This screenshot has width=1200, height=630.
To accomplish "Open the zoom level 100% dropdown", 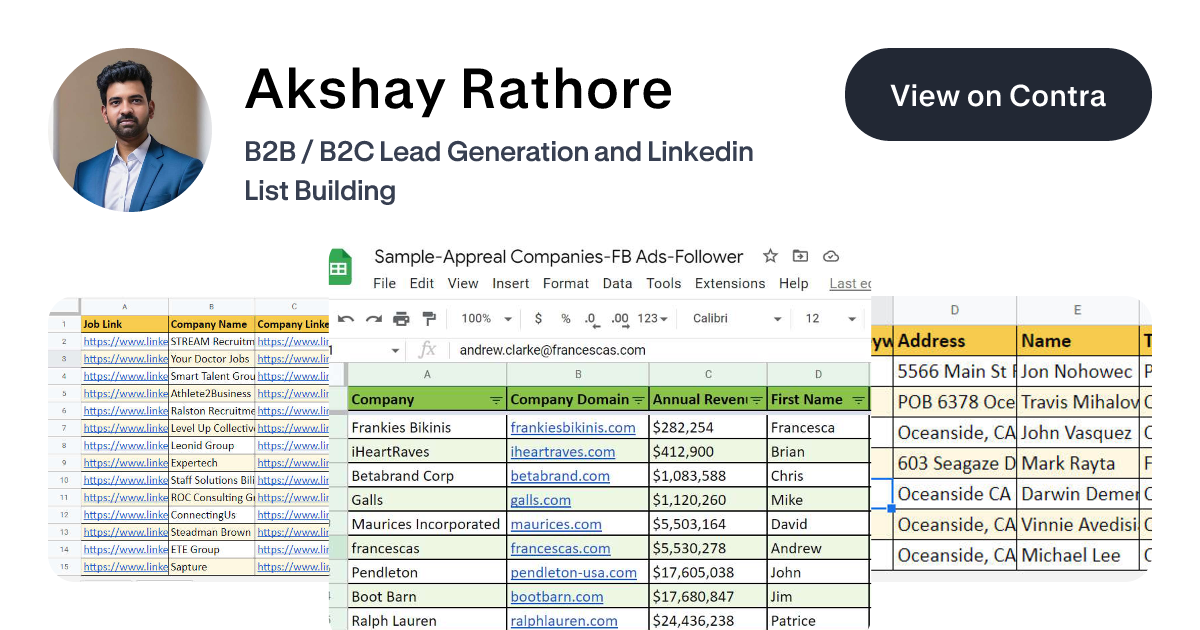I will coord(483,318).
